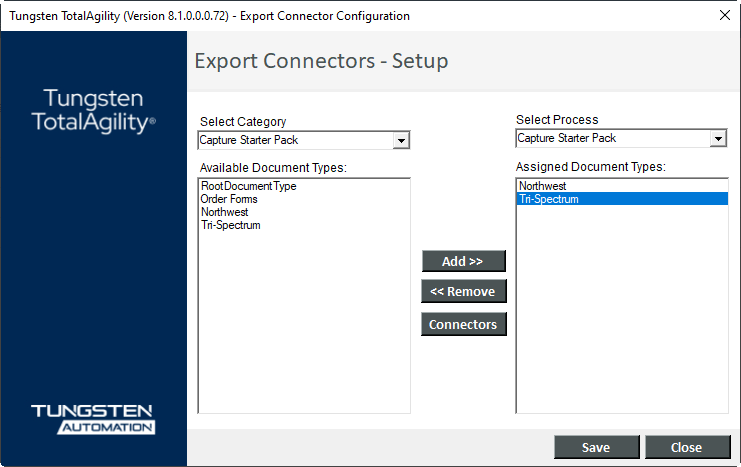Click the Tungsten Automation logo at bottom left
The image size is (741, 467).
point(92,419)
